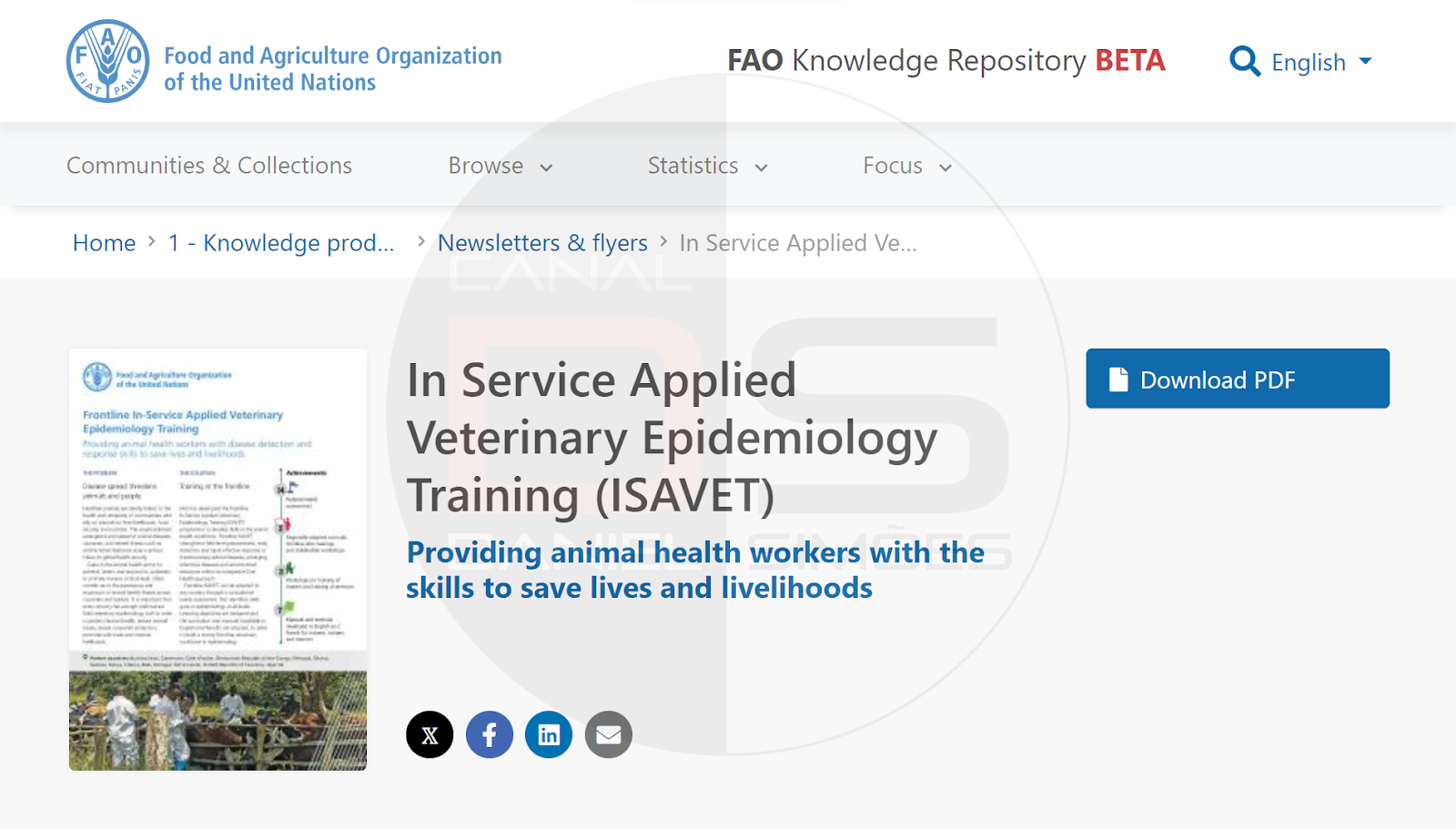Click the 'In Service Applied Ve...' breadcrumb text
Image resolution: width=1456 pixels, height=829 pixels.
coord(798,243)
